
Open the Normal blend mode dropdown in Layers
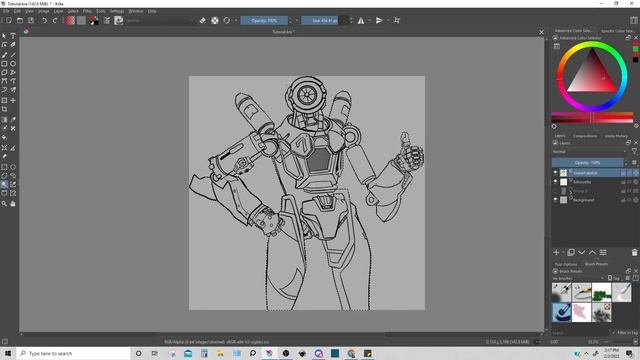(x=589, y=152)
